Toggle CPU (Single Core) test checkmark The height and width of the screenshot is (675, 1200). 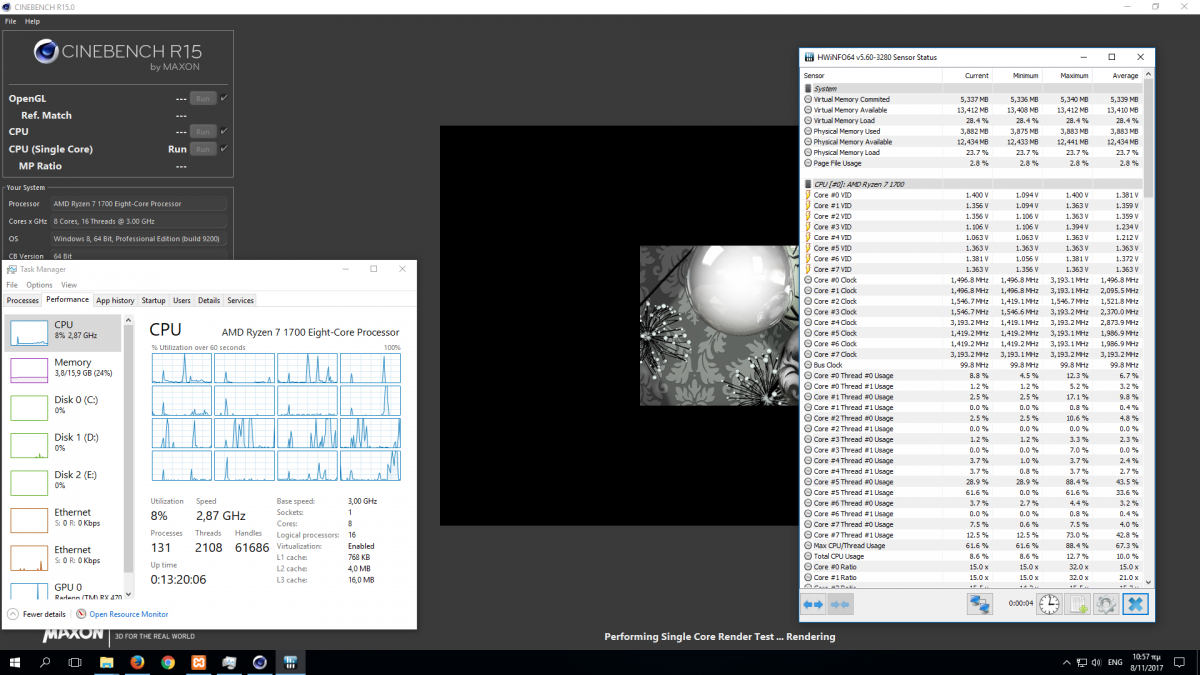224,148
